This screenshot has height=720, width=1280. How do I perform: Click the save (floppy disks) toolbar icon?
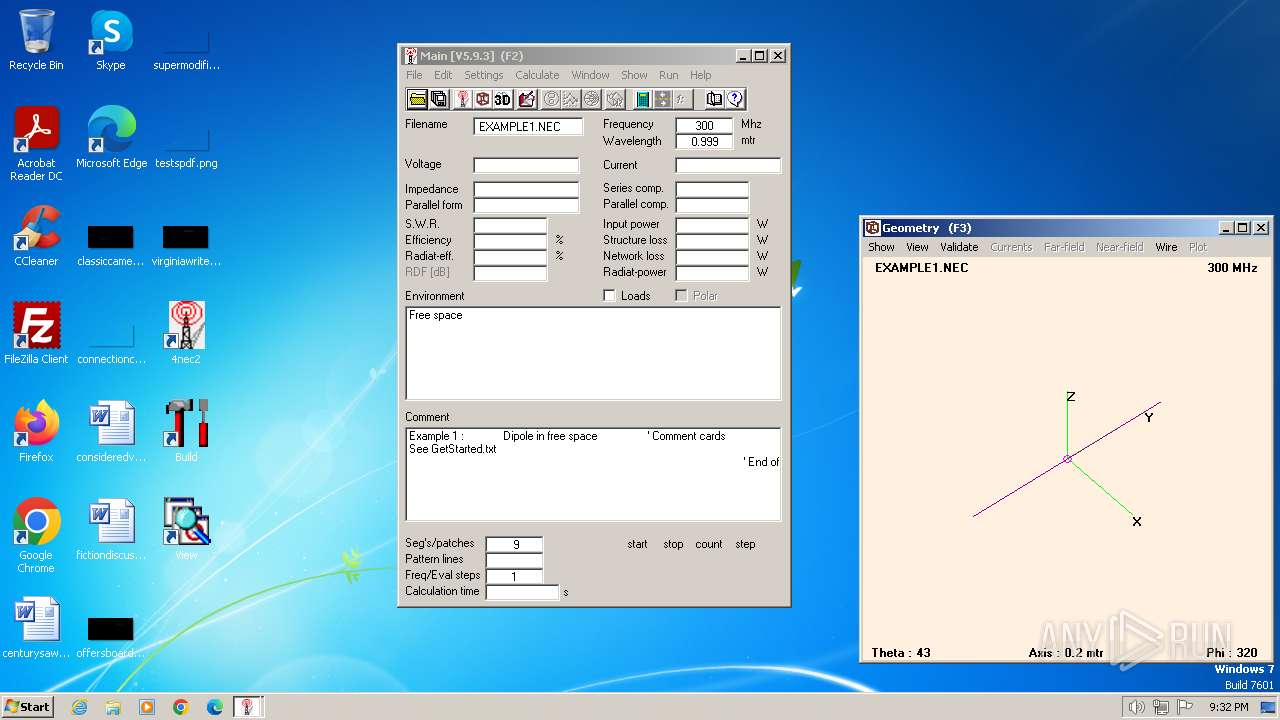pos(438,99)
